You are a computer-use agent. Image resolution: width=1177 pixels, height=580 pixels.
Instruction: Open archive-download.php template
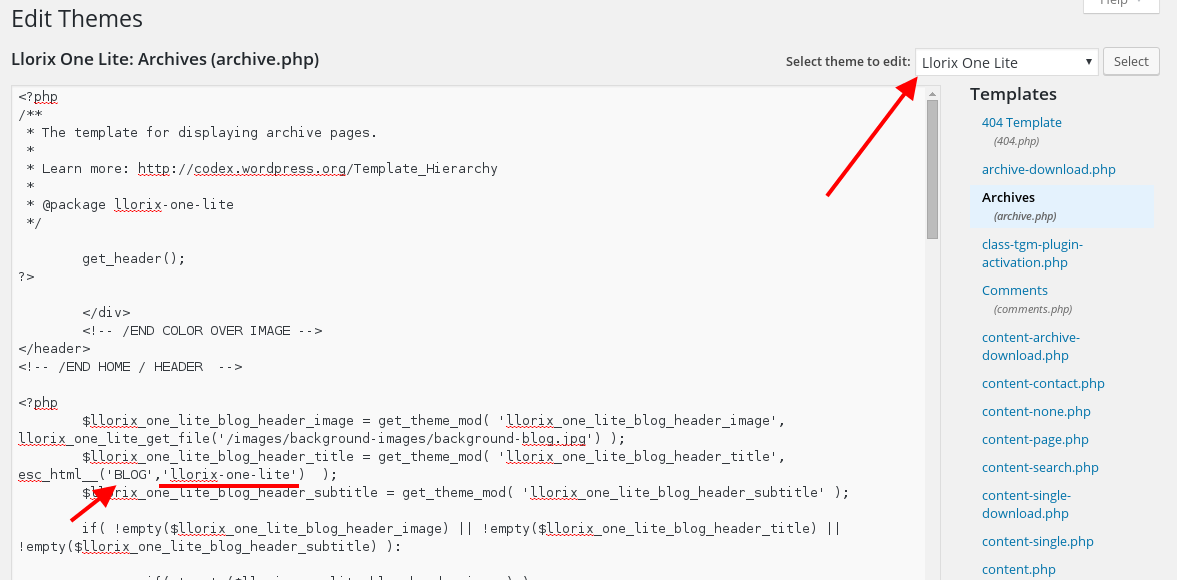coord(1049,169)
